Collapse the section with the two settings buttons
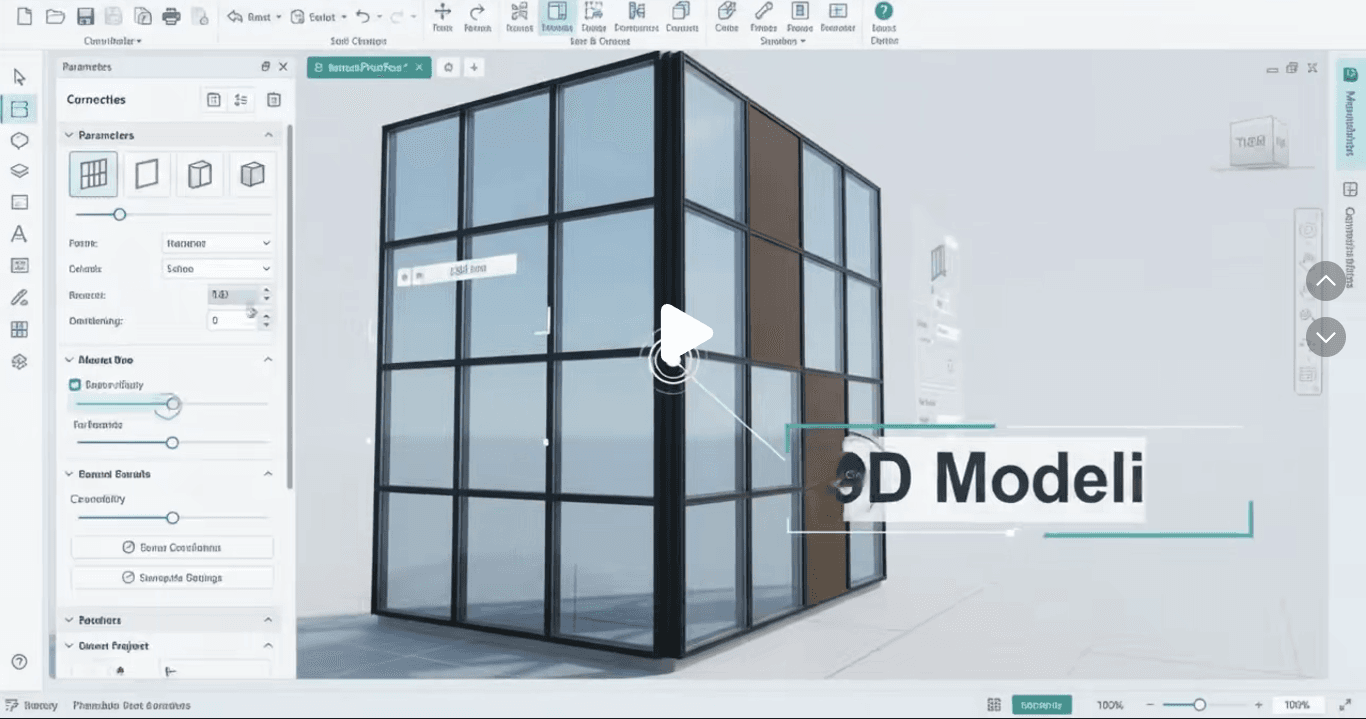This screenshot has height=719, width=1366. coord(268,474)
